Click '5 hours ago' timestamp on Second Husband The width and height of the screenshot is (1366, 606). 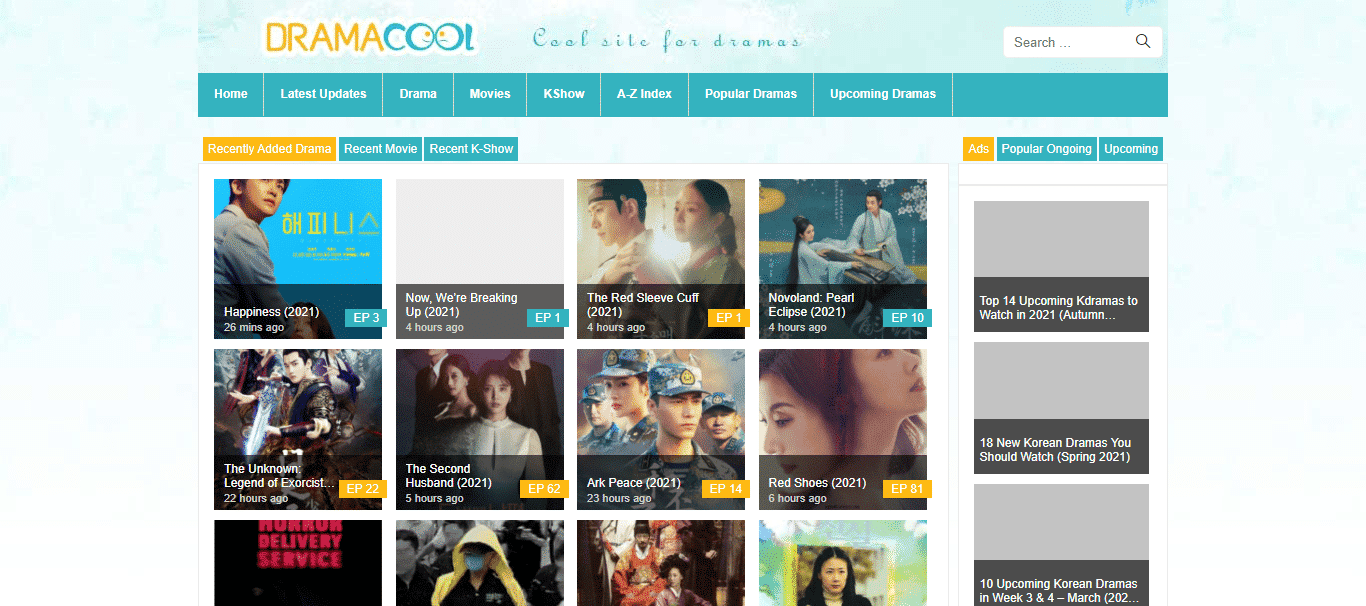[434, 498]
